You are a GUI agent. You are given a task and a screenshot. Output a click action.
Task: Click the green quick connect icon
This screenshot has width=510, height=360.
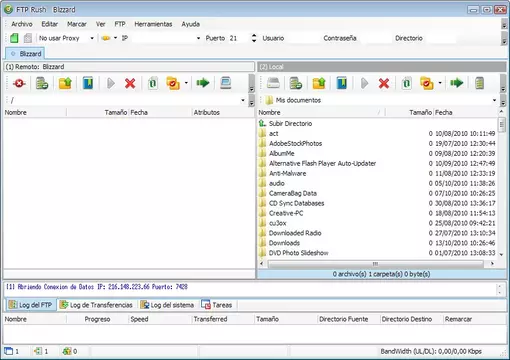[x=14, y=38]
